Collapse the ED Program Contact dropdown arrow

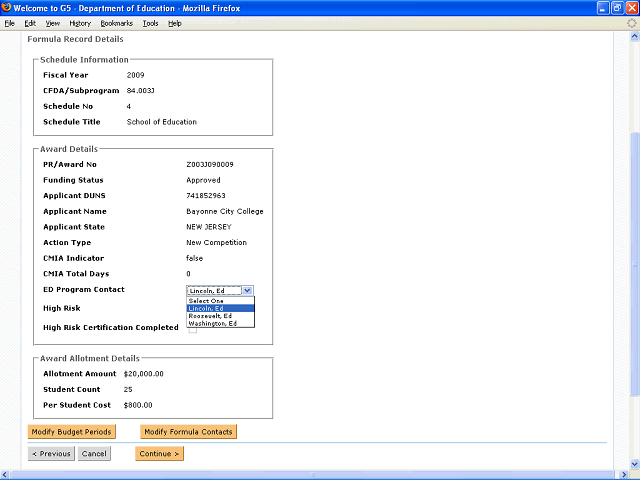coord(247,291)
